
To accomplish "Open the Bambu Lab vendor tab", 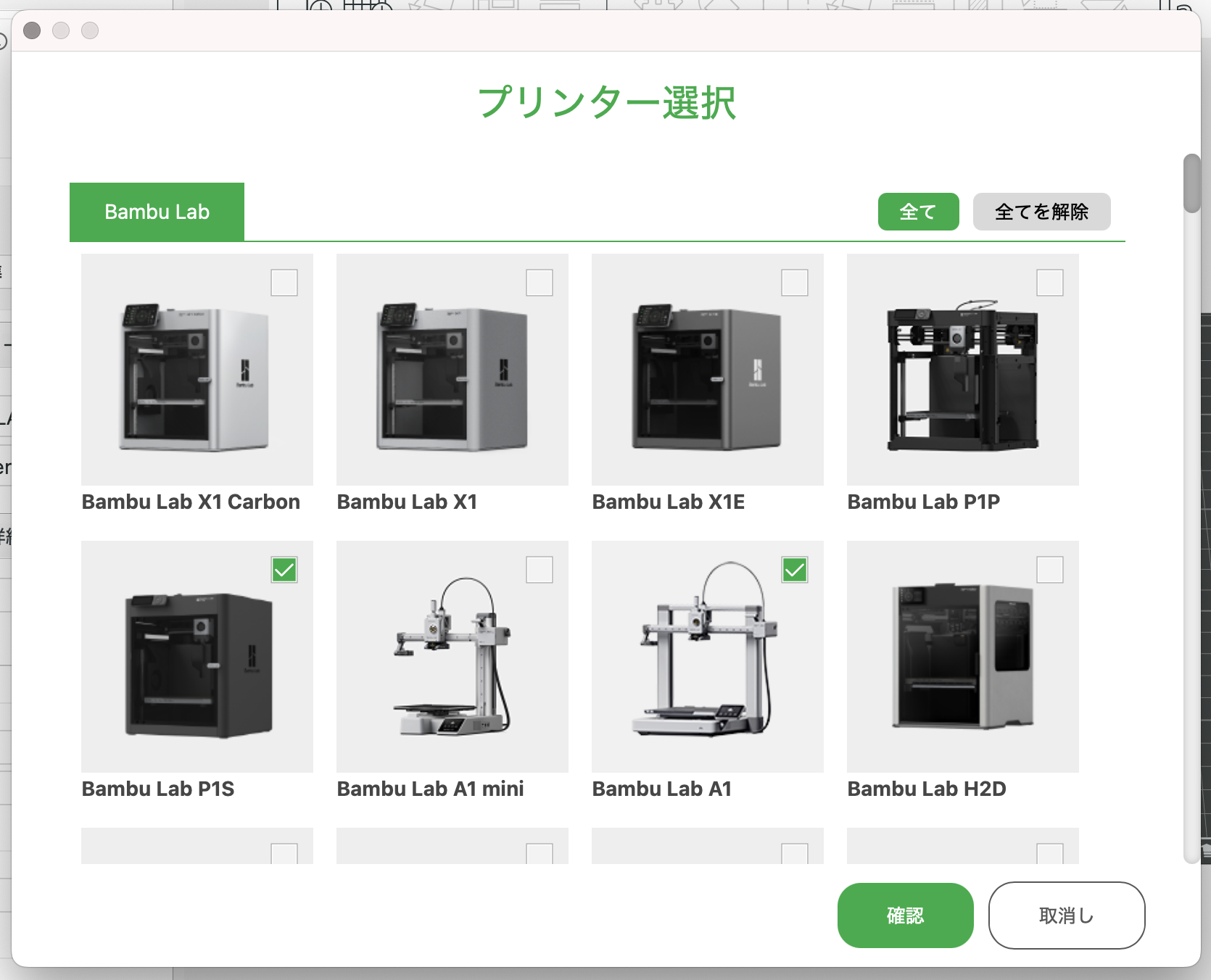I will (x=157, y=212).
